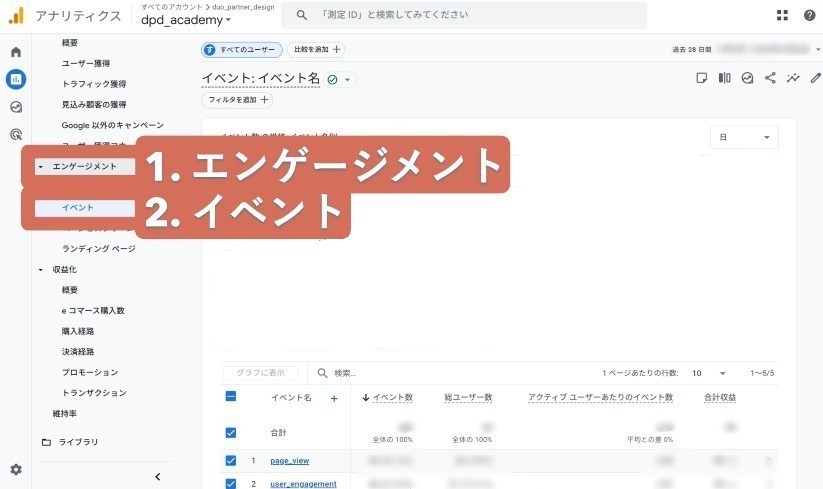Click the Share this report icon
823x489 pixels.
point(770,78)
